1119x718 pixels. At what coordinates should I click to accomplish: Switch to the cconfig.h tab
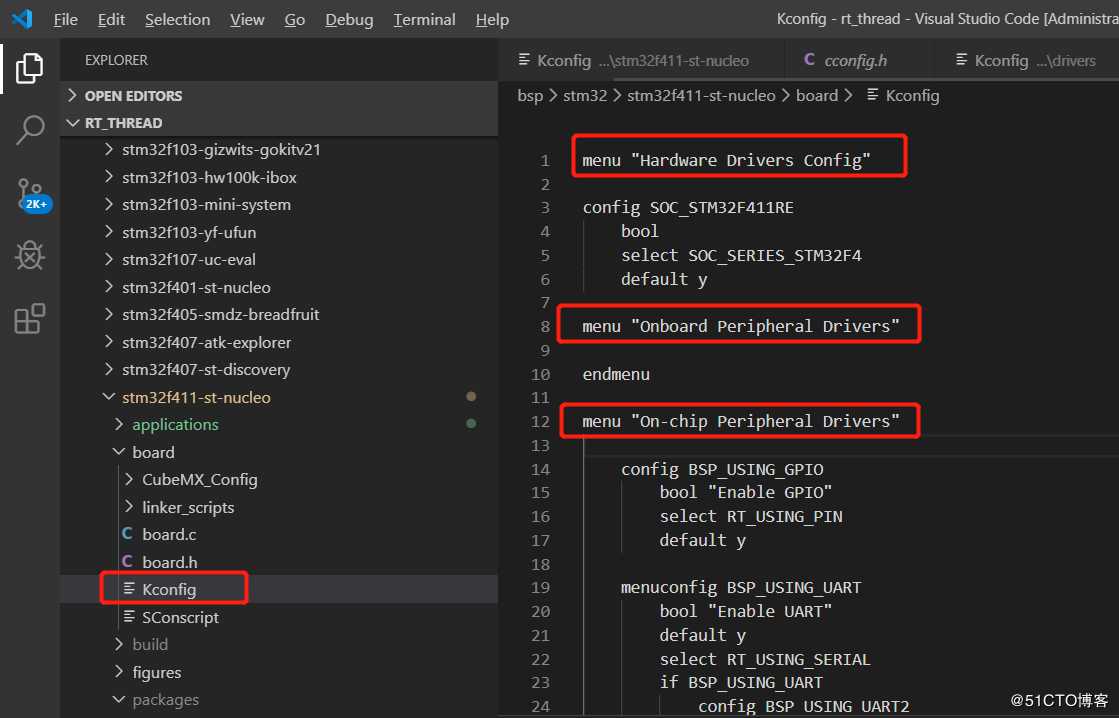tap(859, 60)
